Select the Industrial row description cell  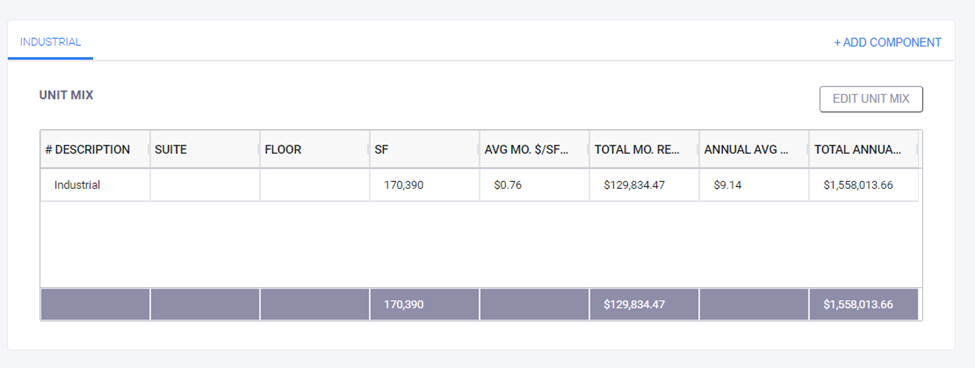[95, 185]
